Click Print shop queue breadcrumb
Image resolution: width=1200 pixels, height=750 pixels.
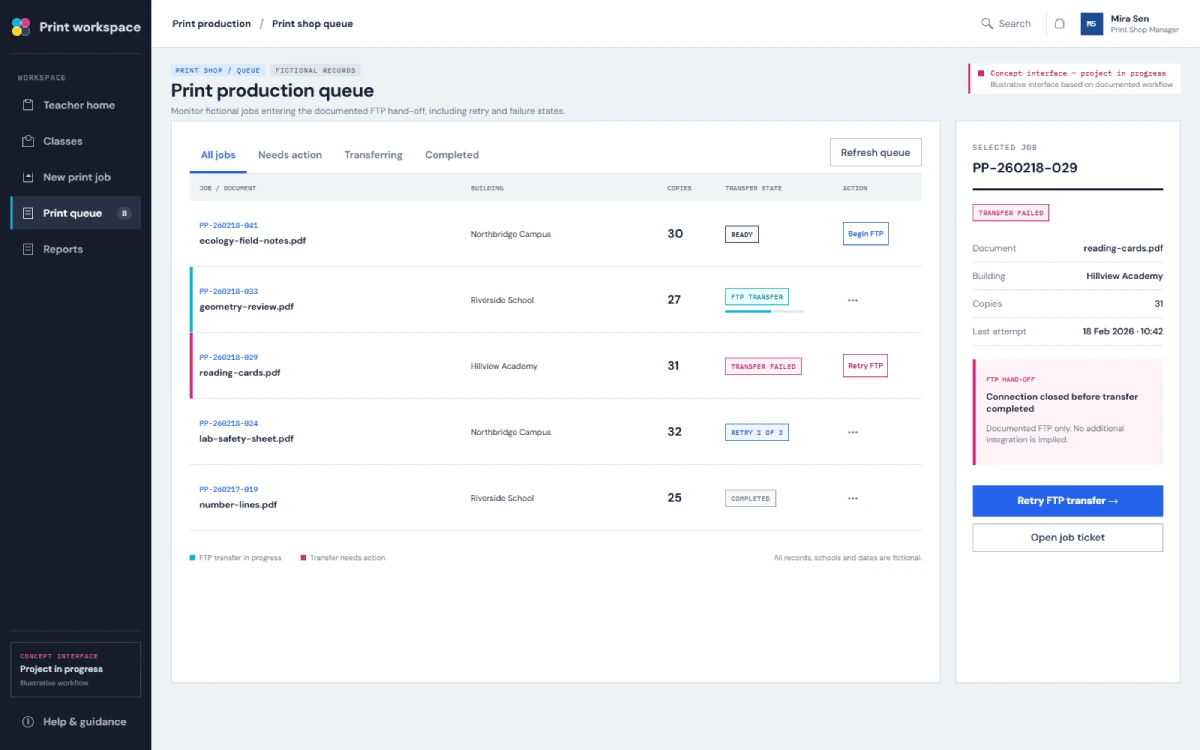point(312,24)
